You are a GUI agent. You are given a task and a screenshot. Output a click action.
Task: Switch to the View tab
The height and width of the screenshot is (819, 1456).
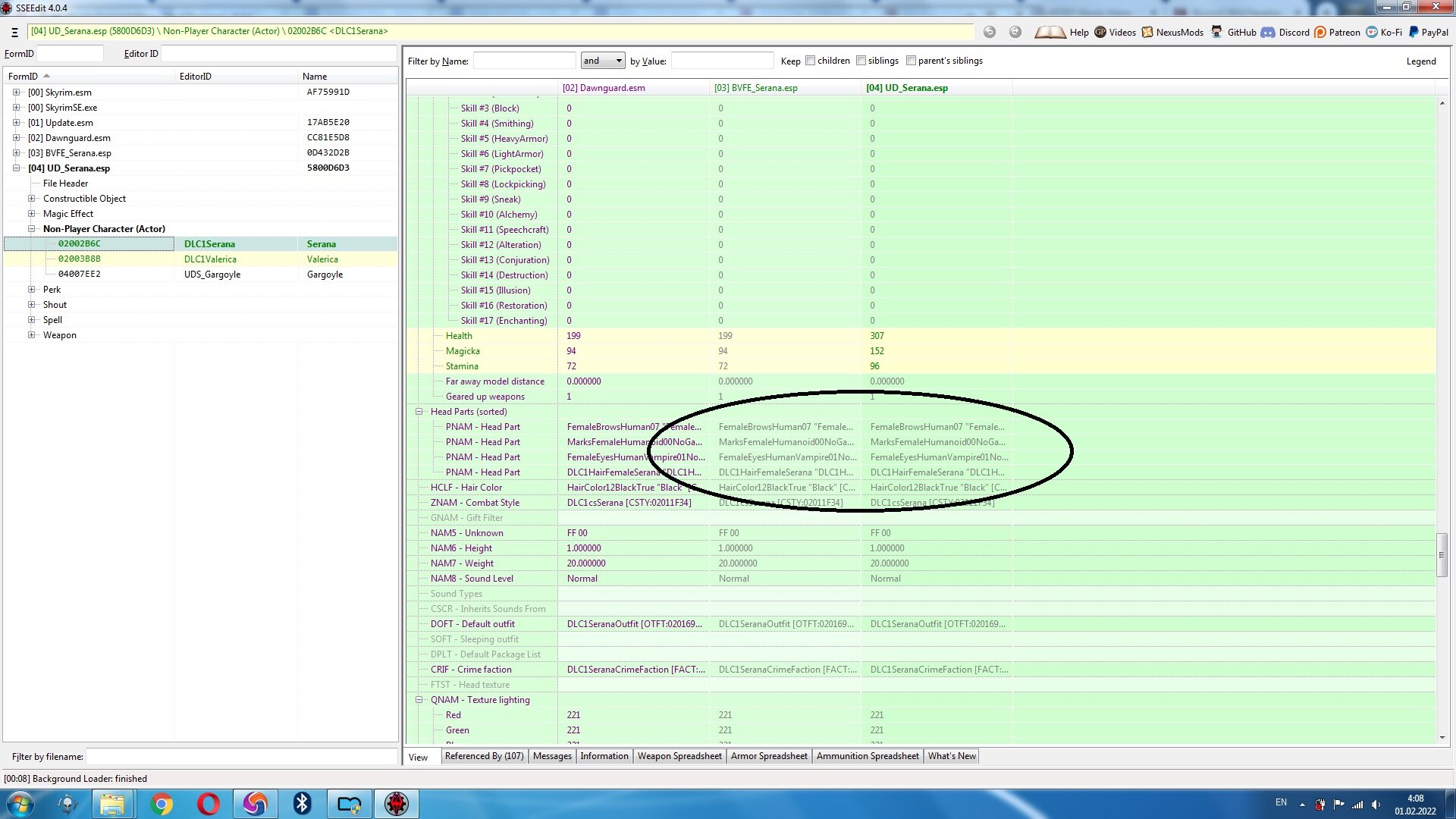coord(418,757)
